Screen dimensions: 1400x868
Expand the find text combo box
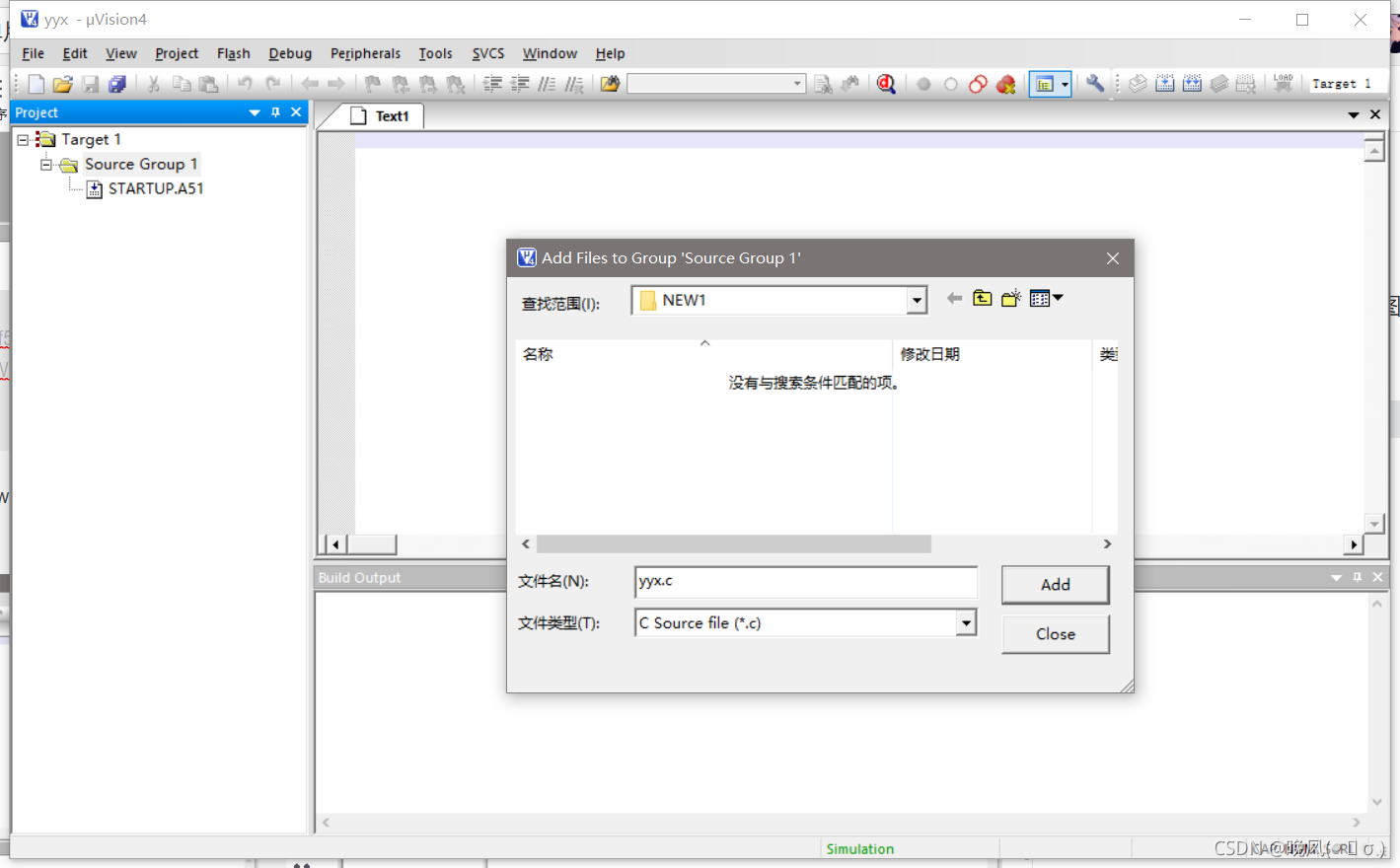point(797,85)
